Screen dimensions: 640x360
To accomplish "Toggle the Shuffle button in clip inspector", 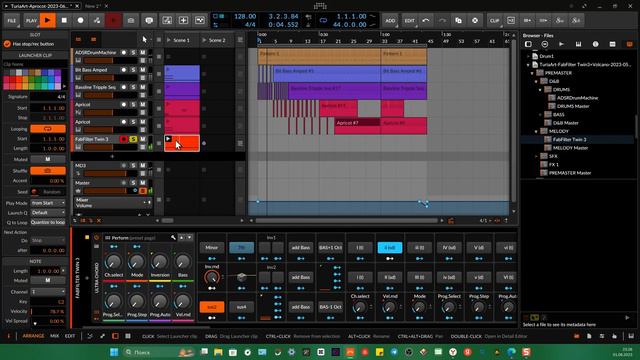I will (x=48, y=171).
